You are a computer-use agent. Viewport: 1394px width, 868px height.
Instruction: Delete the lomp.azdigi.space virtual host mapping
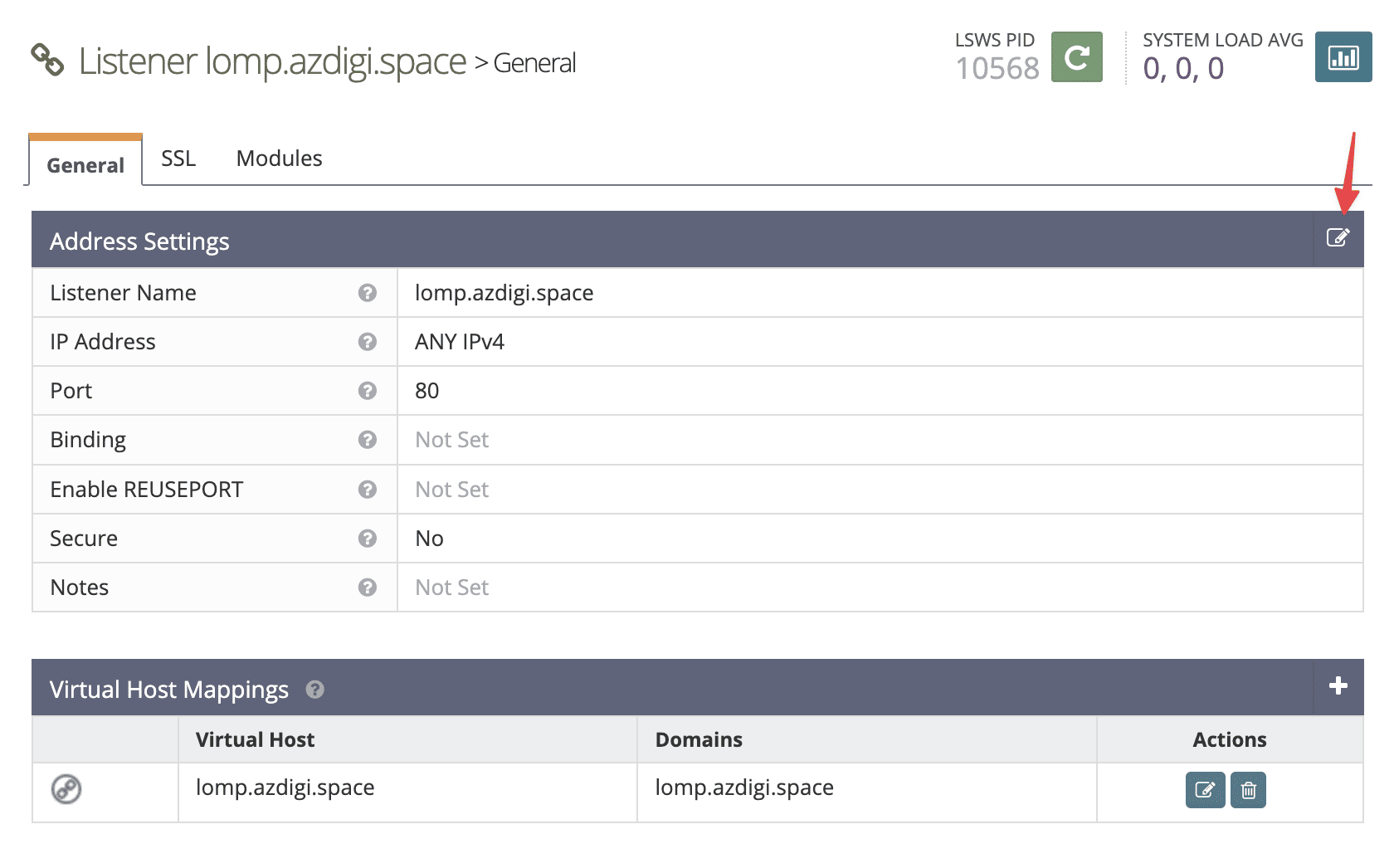pos(1248,790)
